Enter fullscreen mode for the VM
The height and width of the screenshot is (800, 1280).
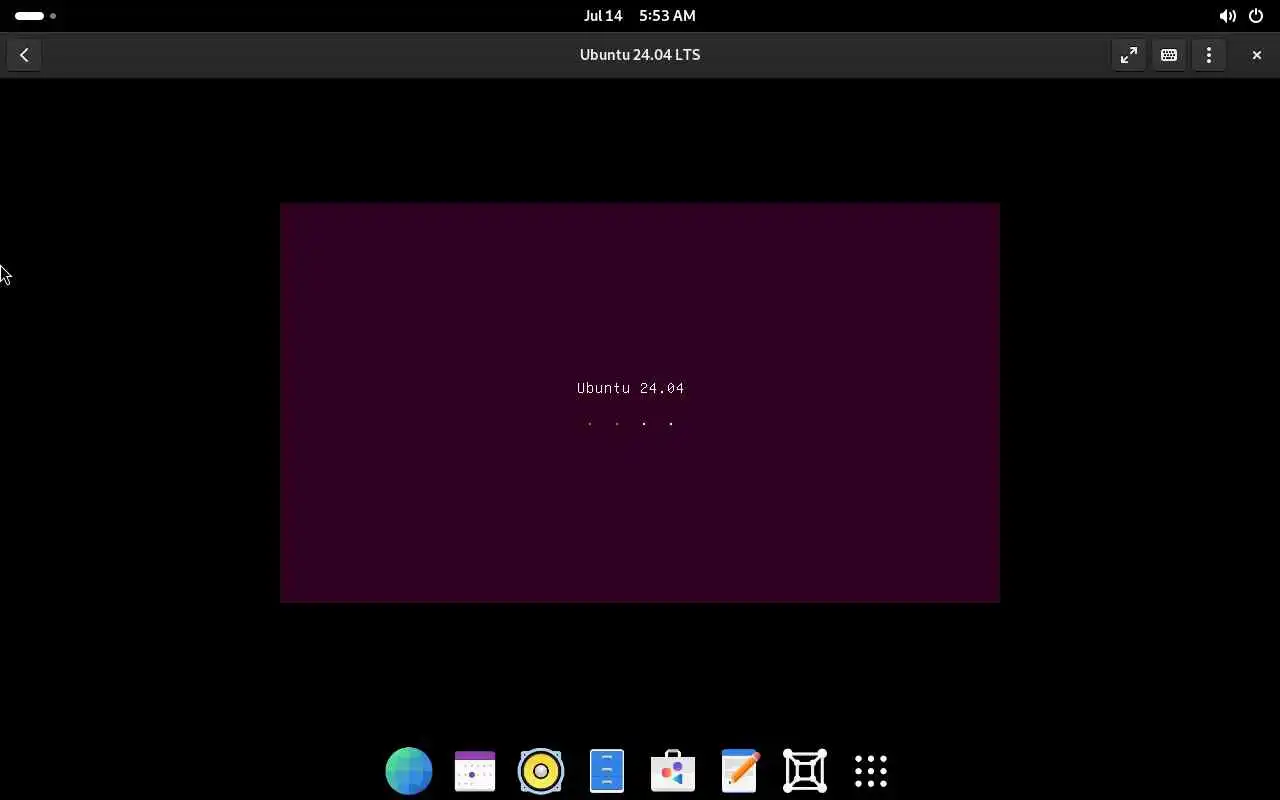pyautogui.click(x=1128, y=55)
